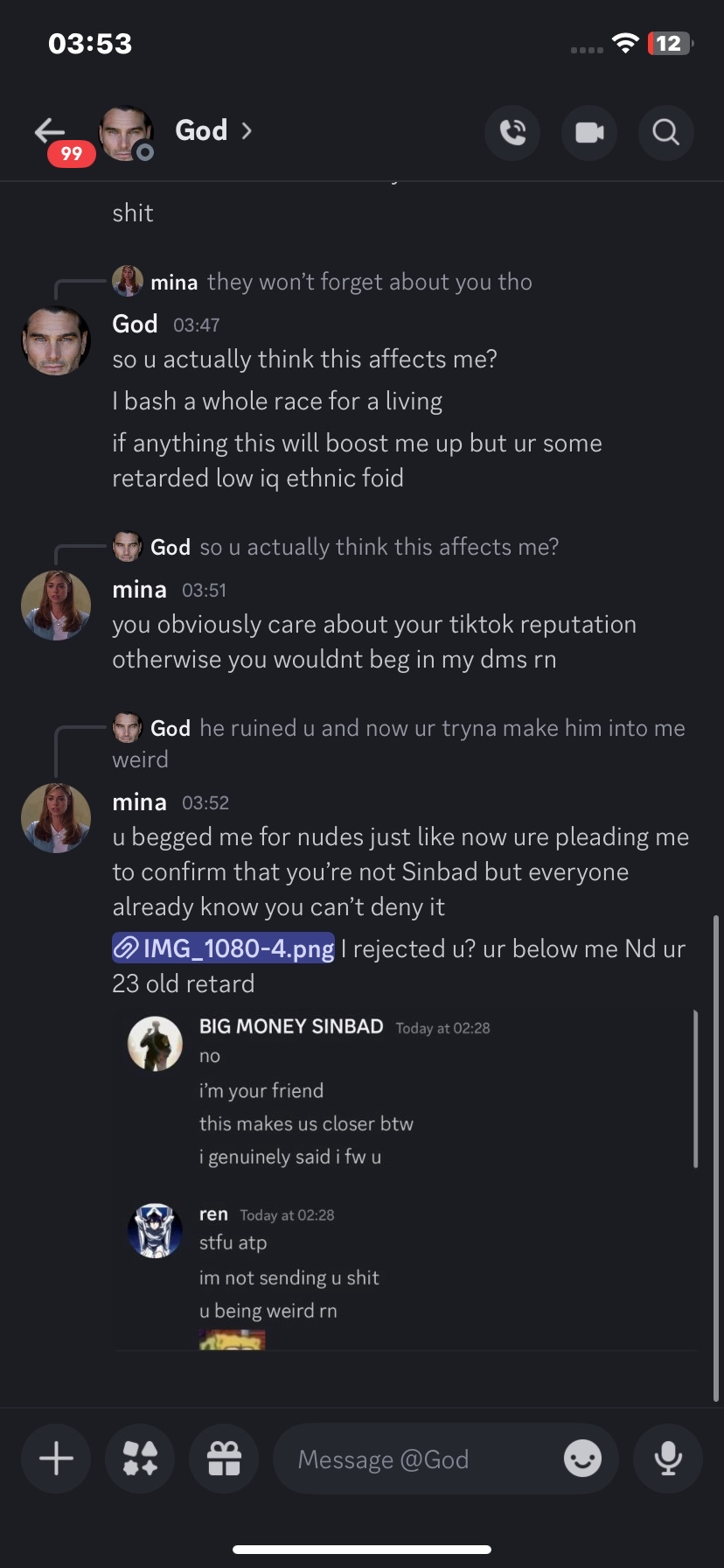Open the apps launcher icon

click(140, 1459)
